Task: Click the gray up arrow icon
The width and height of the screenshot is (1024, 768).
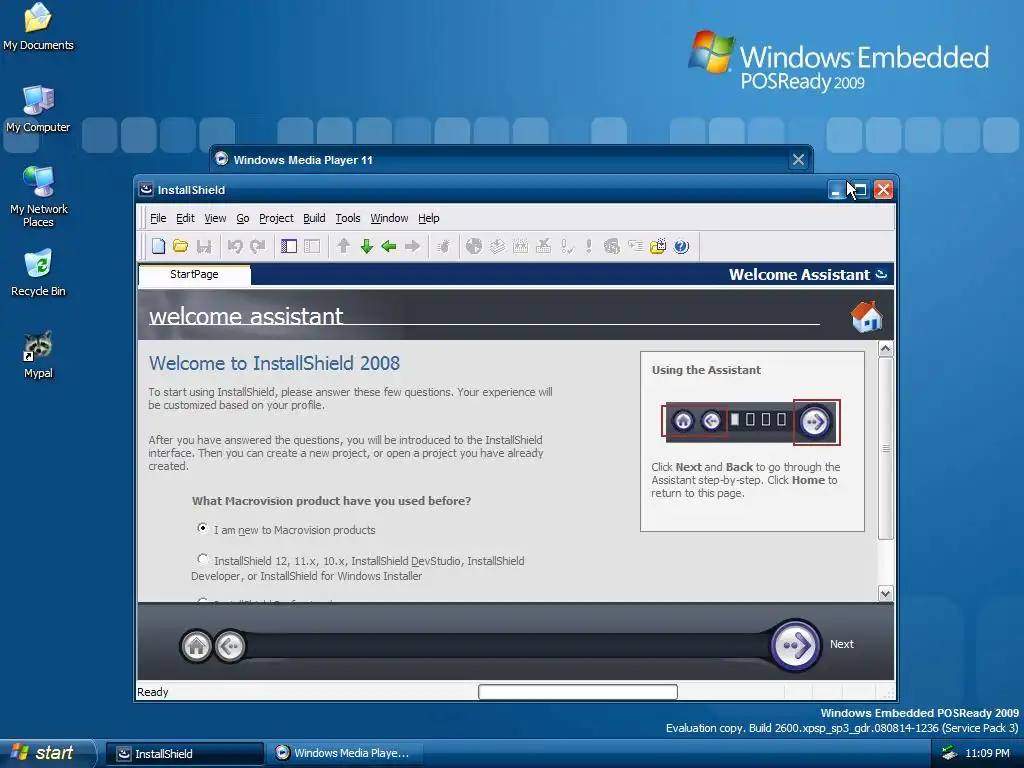Action: pos(344,246)
